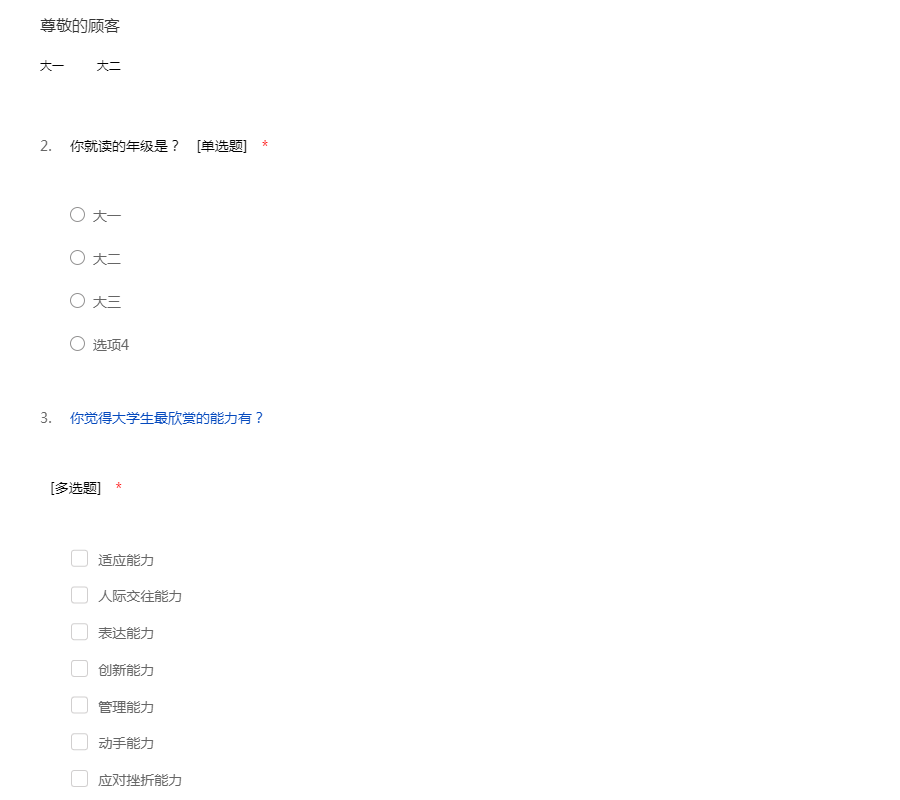Click the 尊敬的顾客 heading
Viewport: 900px width, 800px height.
[x=80, y=26]
